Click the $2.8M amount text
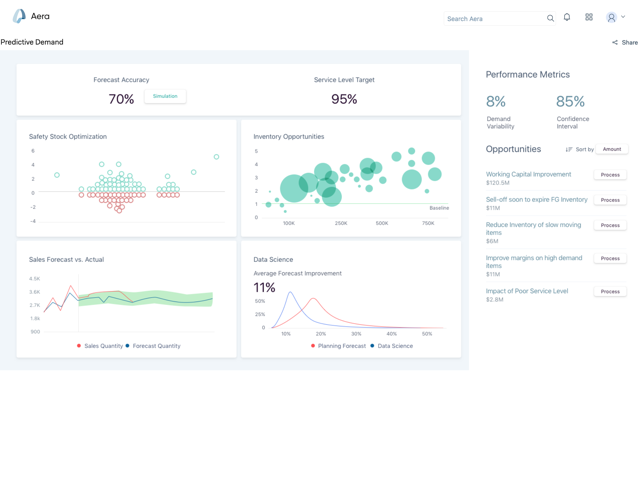Viewport: 643px width, 482px height. click(495, 300)
